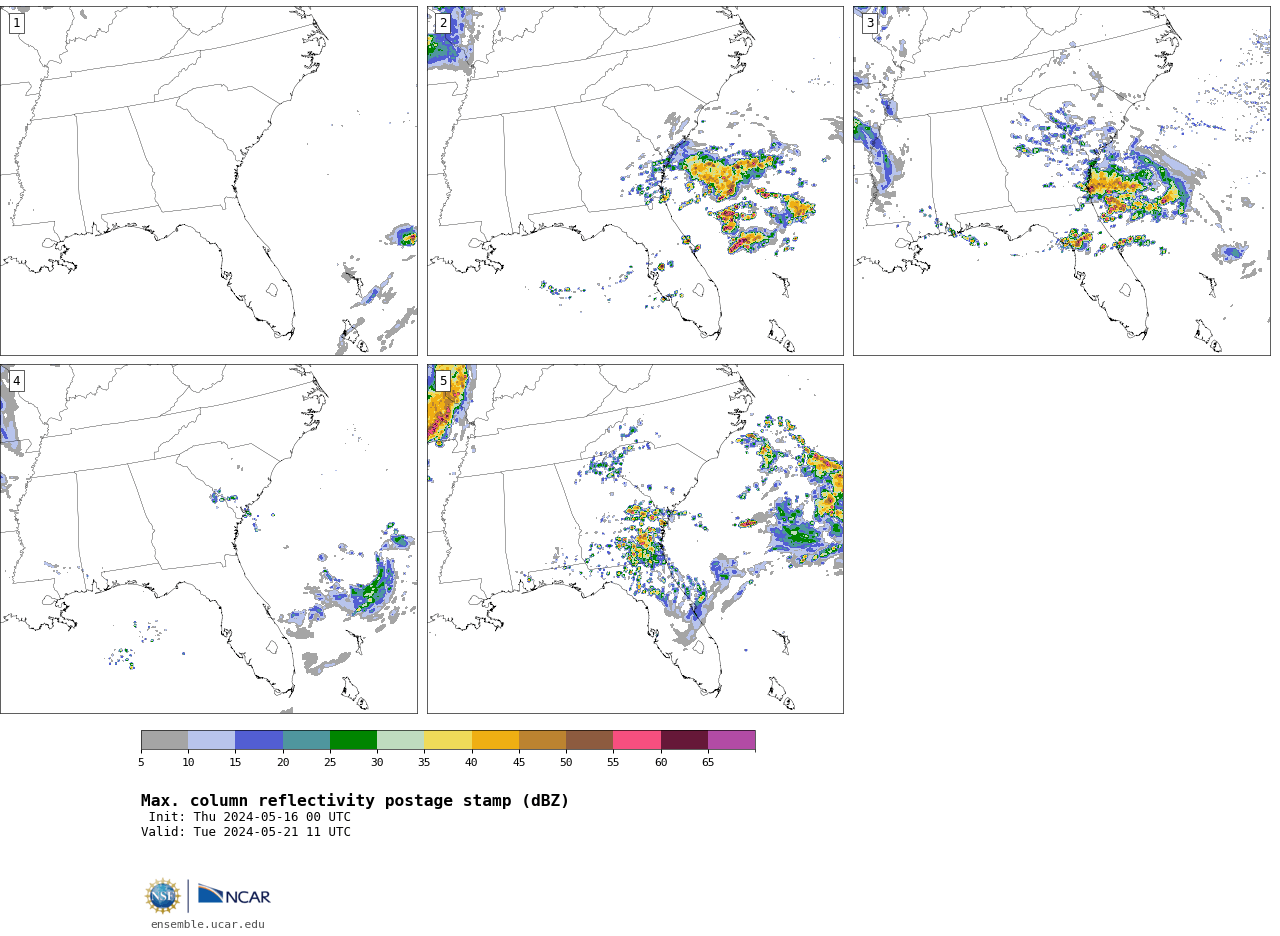The height and width of the screenshot is (936, 1280).
Task: Click the colorbar tick label 50
Action: [x=566, y=762]
